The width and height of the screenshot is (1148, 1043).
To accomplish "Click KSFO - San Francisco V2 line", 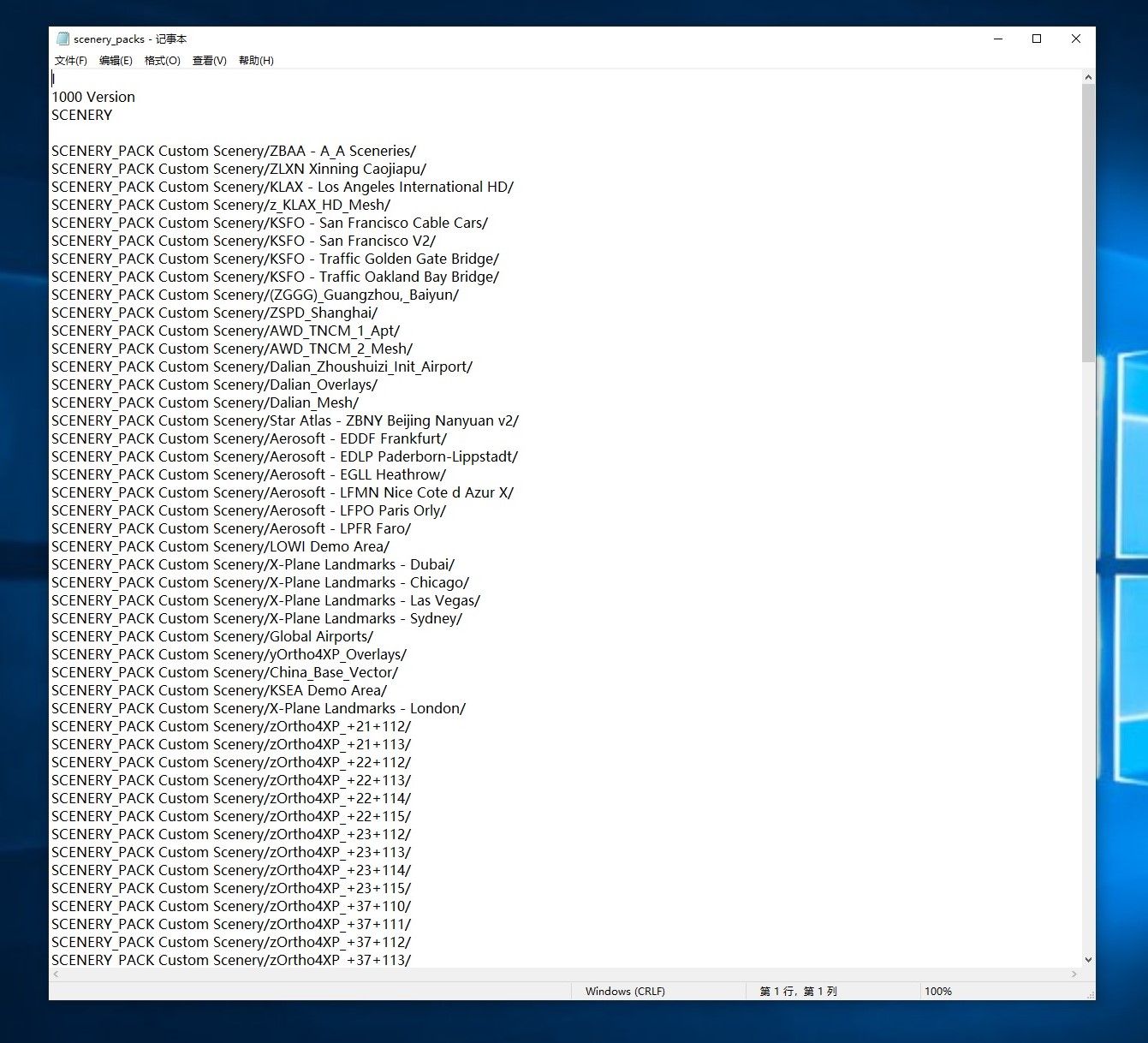I will tap(244, 241).
